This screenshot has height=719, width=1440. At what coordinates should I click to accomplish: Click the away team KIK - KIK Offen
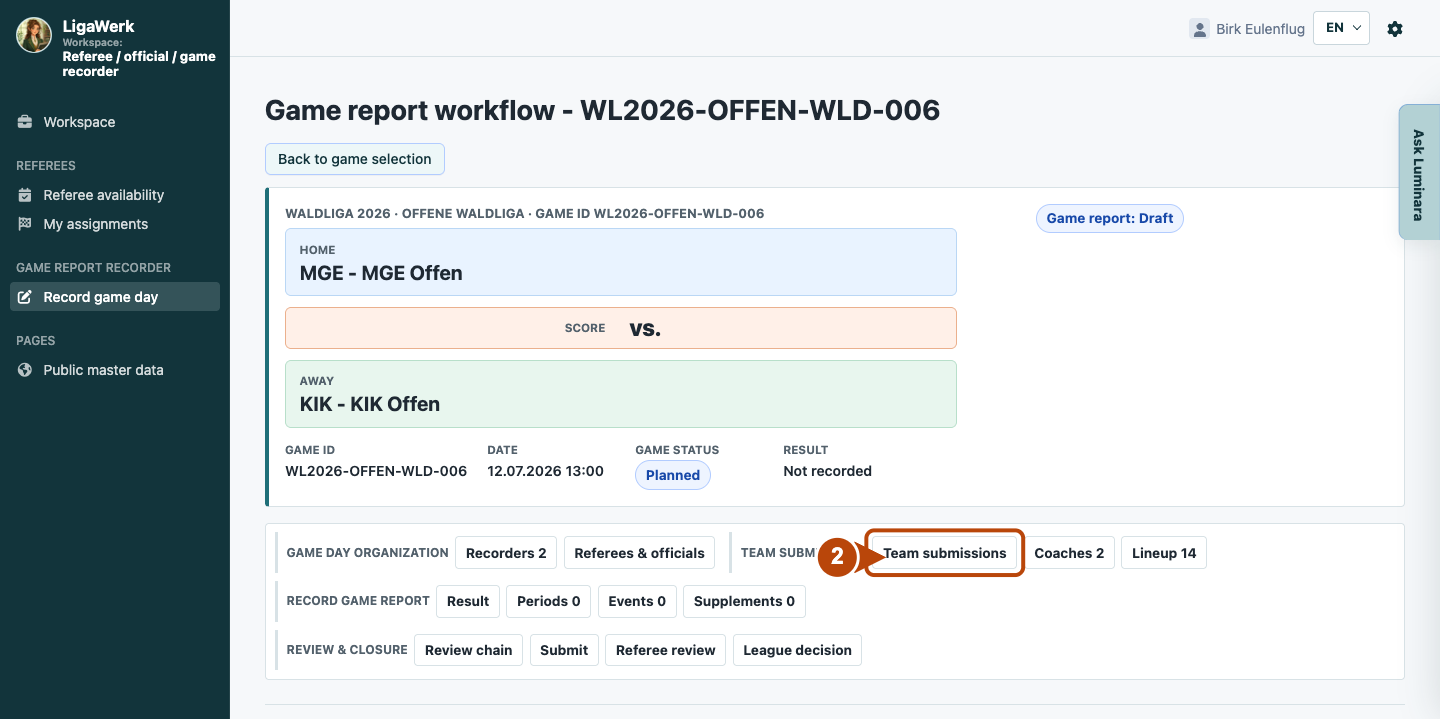(x=621, y=394)
